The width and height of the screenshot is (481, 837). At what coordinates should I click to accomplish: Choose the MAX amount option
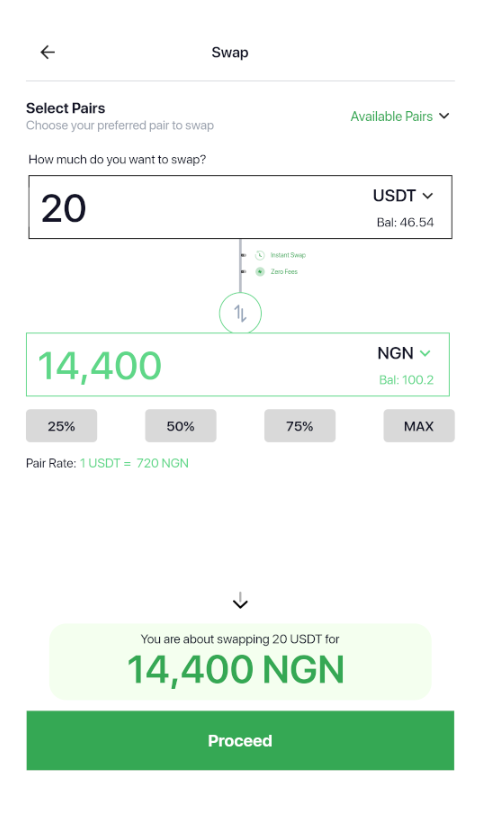pyautogui.click(x=419, y=426)
